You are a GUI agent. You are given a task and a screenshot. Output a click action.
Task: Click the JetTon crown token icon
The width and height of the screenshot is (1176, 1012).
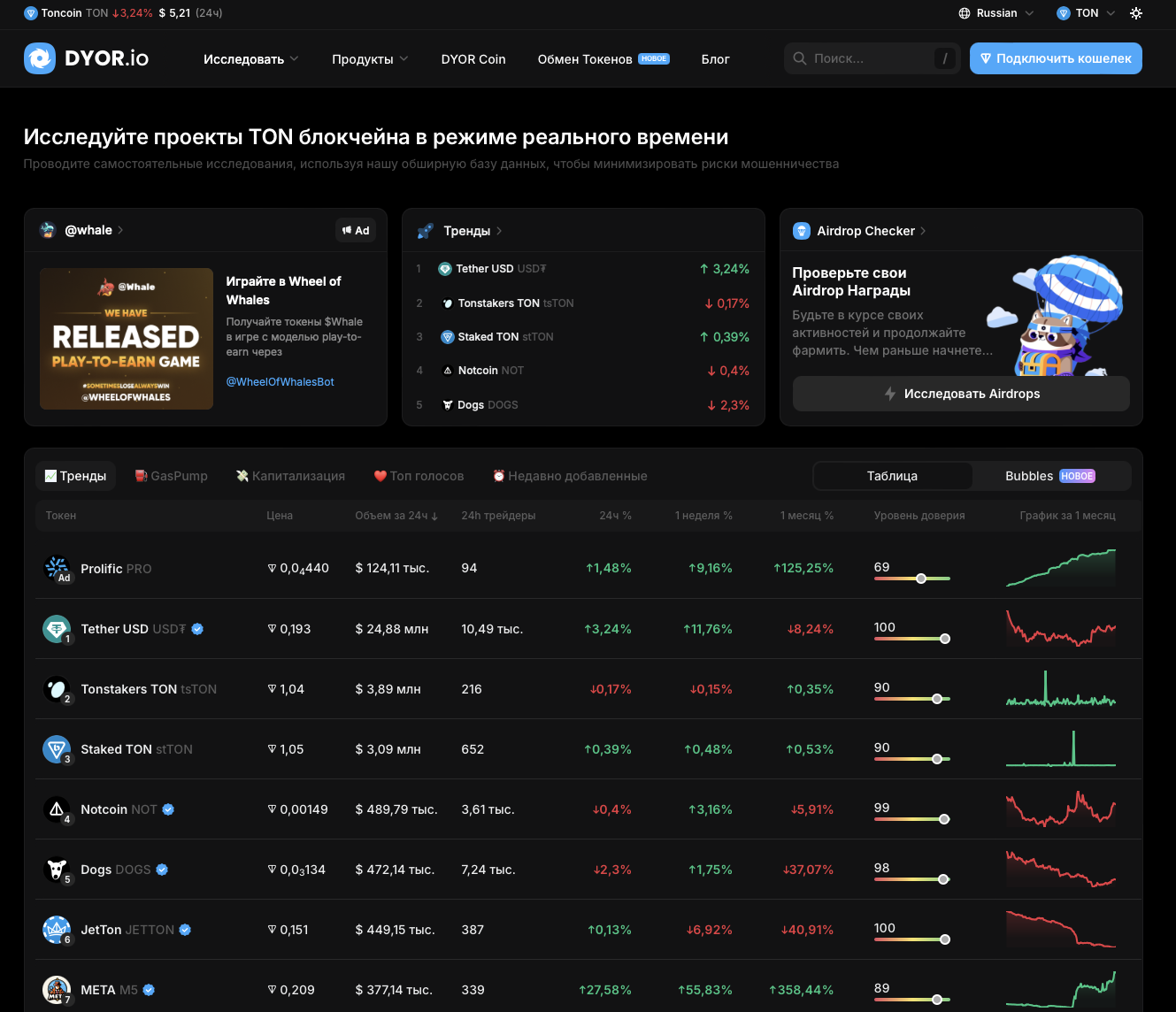click(x=57, y=929)
